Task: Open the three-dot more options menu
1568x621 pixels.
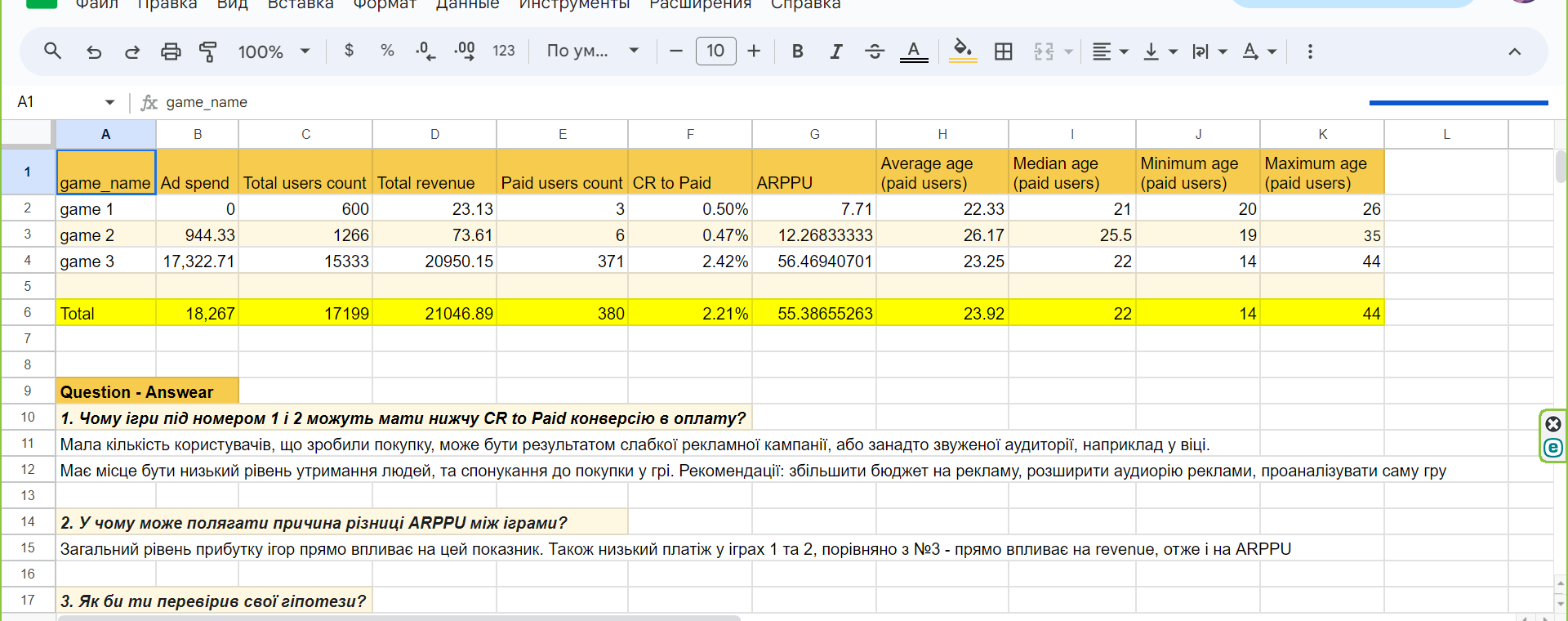Action: [x=1310, y=51]
